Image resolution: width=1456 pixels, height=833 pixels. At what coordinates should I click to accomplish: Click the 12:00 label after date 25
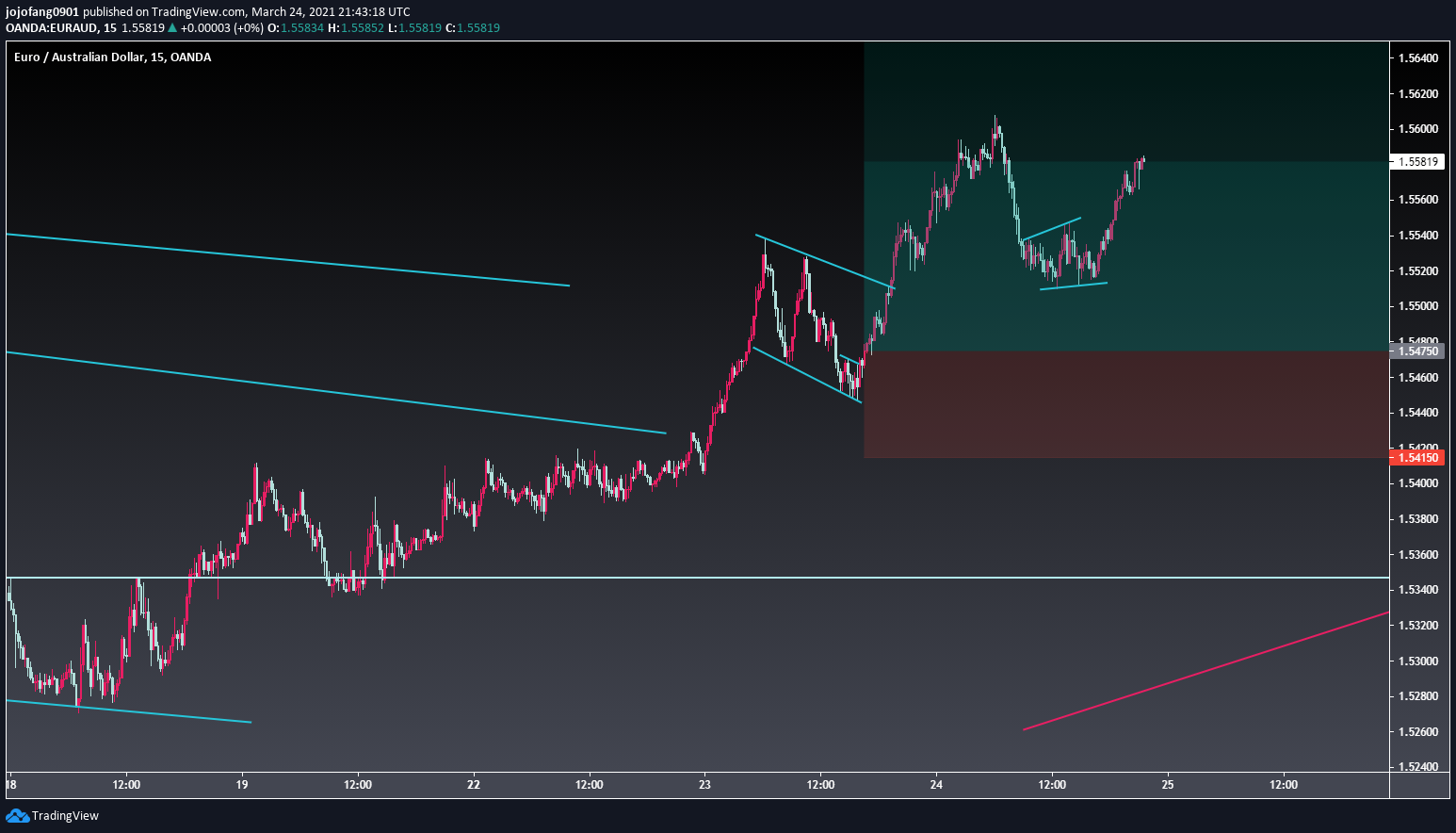(1284, 785)
